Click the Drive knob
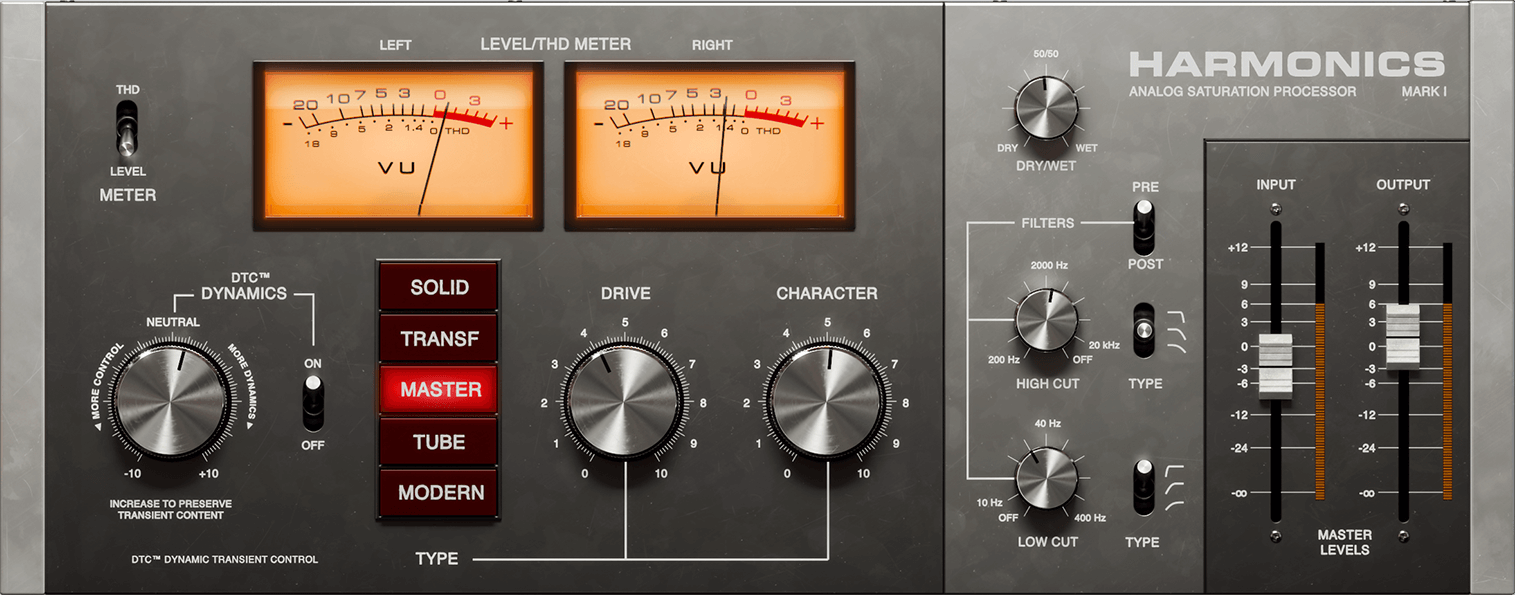The width and height of the screenshot is (1515, 595). [624, 403]
